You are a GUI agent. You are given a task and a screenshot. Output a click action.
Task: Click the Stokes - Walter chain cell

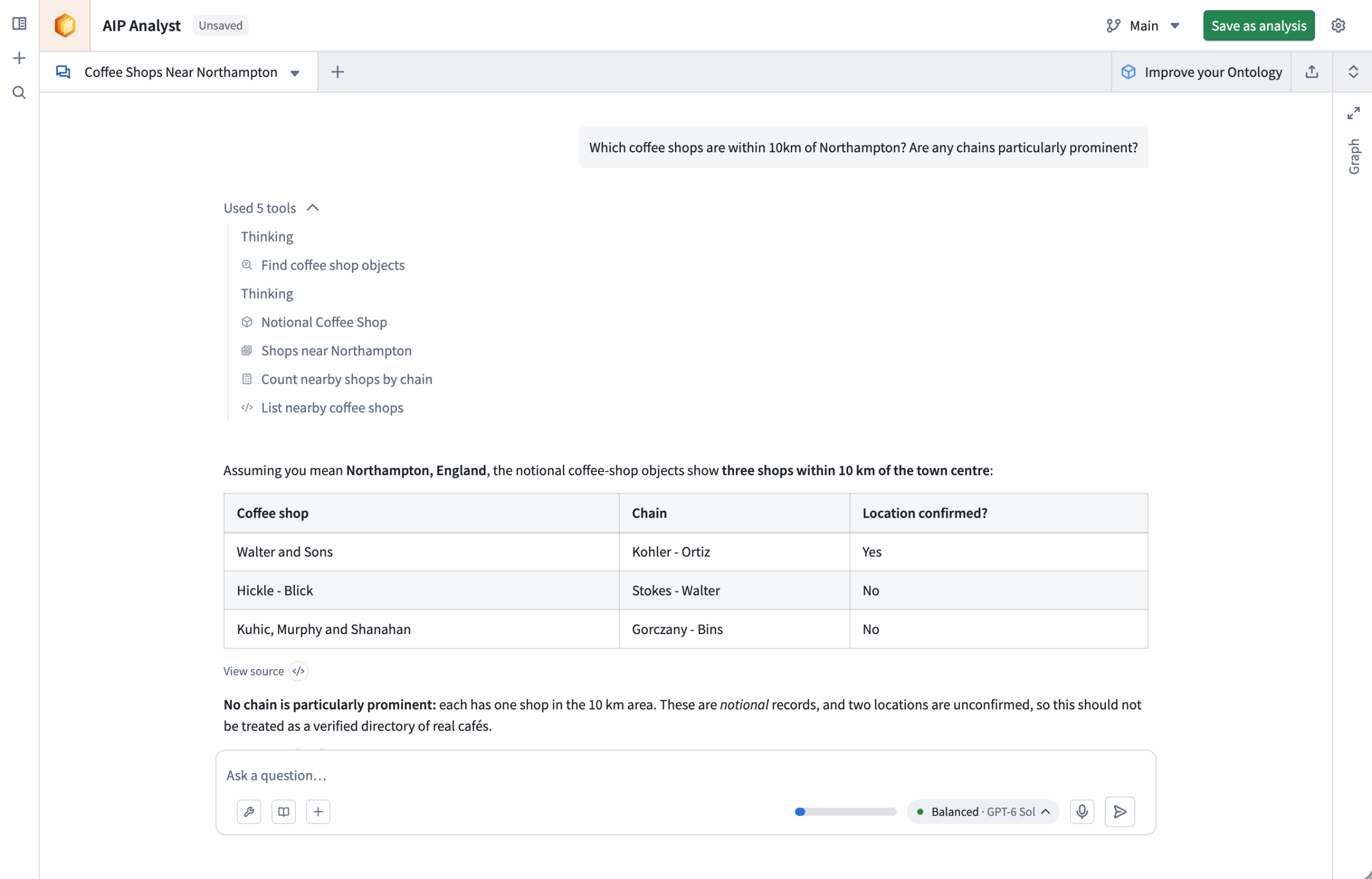734,591
